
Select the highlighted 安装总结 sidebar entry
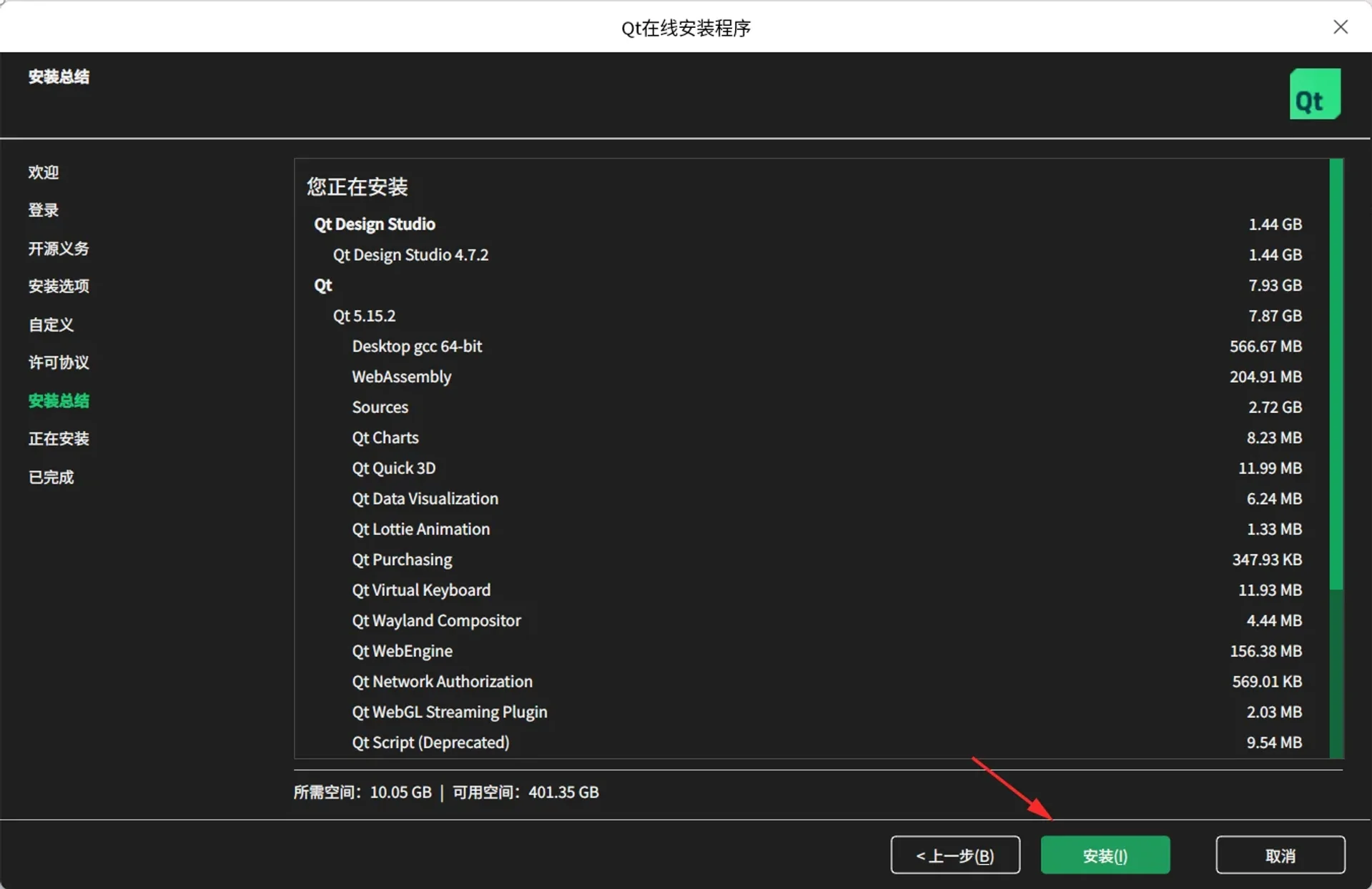(x=59, y=400)
